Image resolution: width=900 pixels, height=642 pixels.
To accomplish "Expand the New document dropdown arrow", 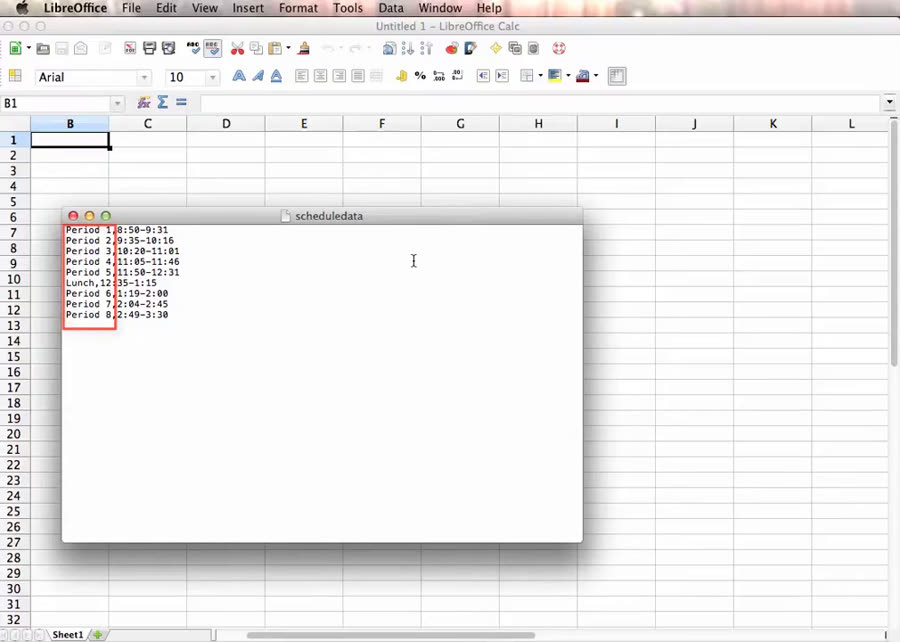I will click(29, 48).
